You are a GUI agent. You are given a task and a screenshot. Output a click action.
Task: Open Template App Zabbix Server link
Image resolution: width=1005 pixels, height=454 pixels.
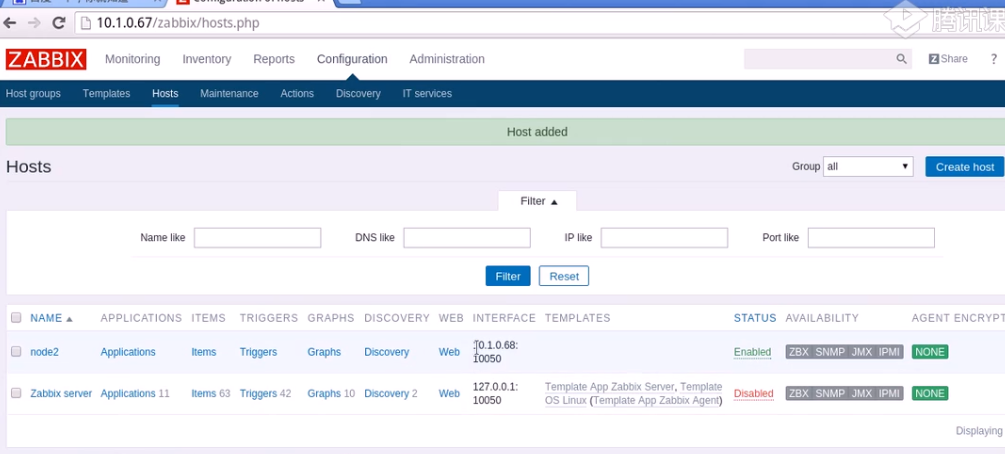[x=610, y=387]
